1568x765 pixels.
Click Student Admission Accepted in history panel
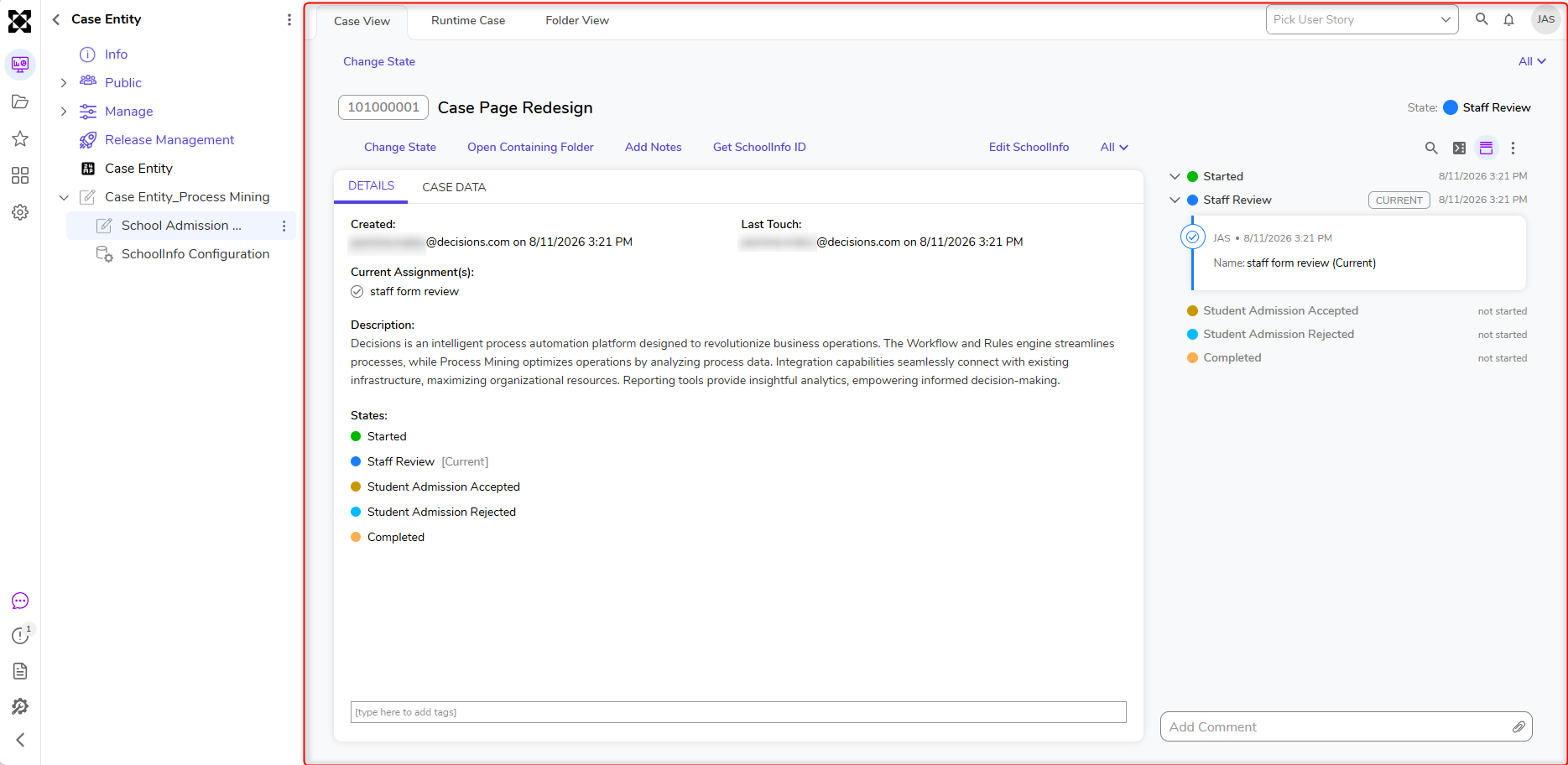point(1280,310)
